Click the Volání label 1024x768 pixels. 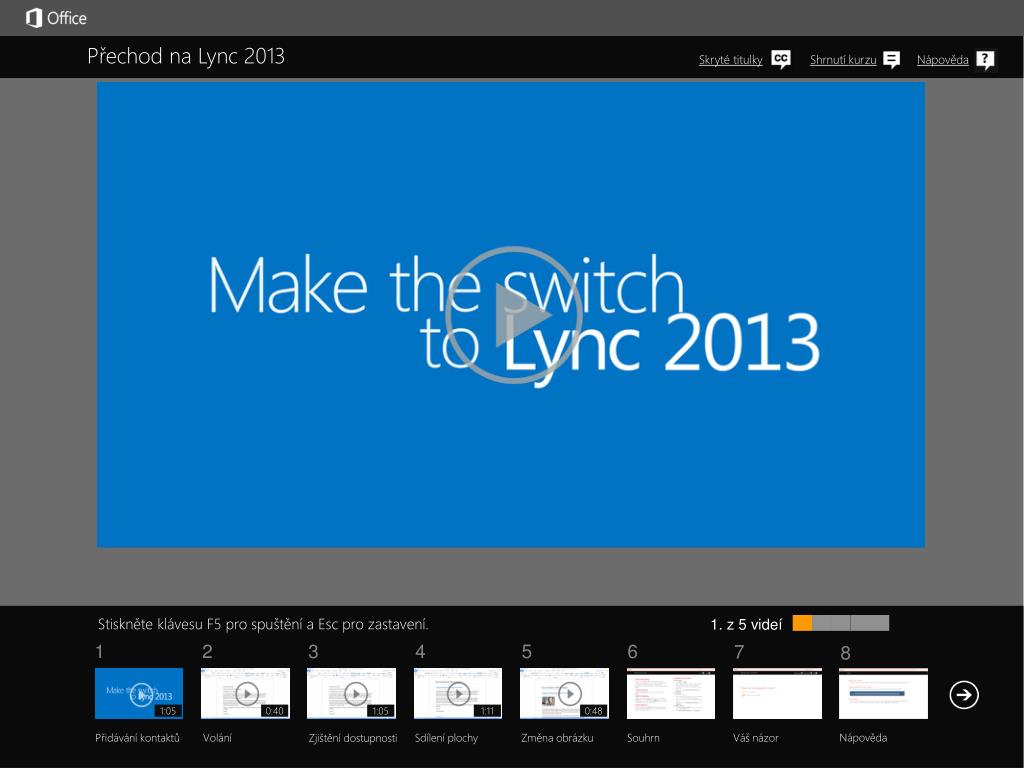217,738
